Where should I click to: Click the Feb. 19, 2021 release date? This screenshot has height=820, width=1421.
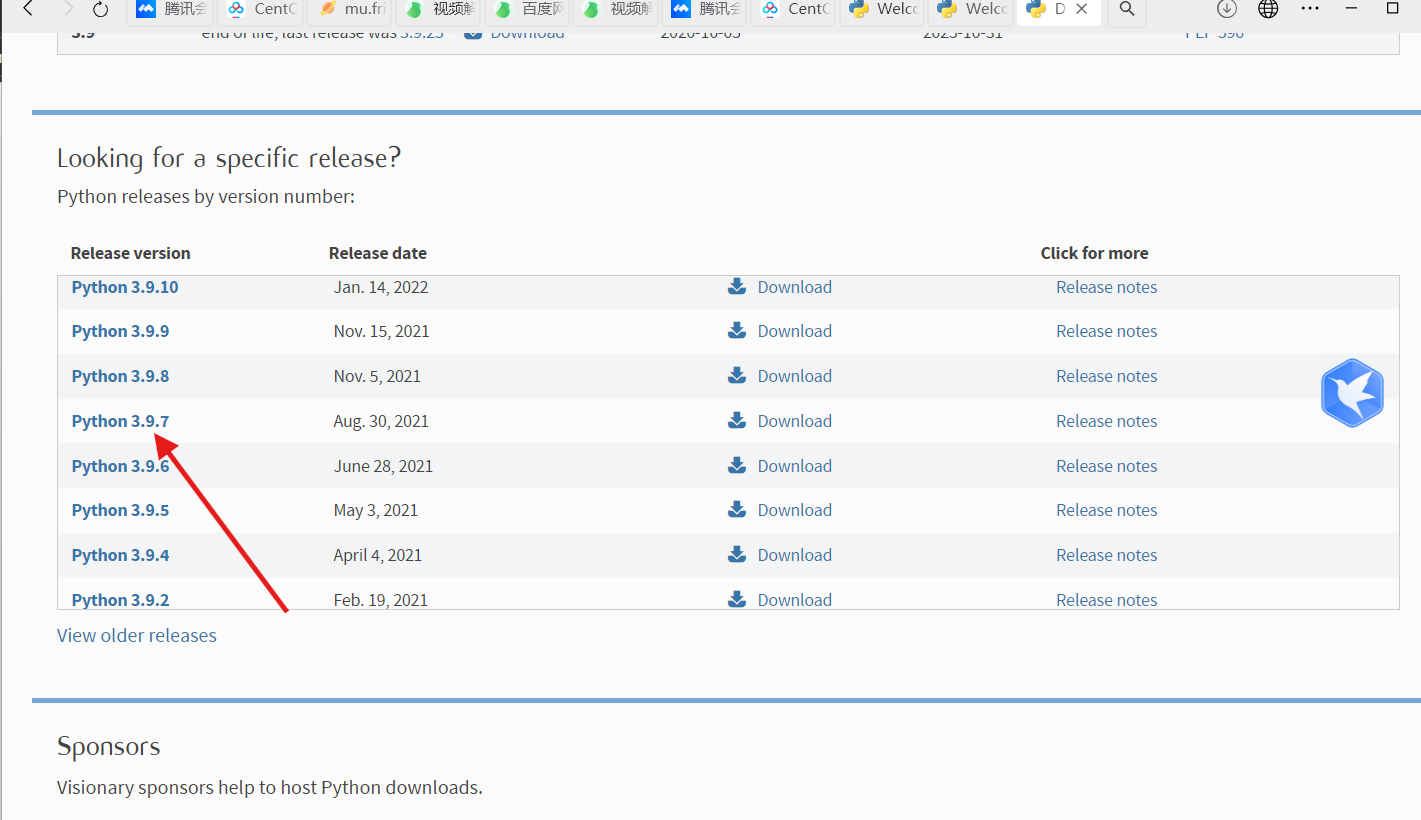[x=381, y=600]
